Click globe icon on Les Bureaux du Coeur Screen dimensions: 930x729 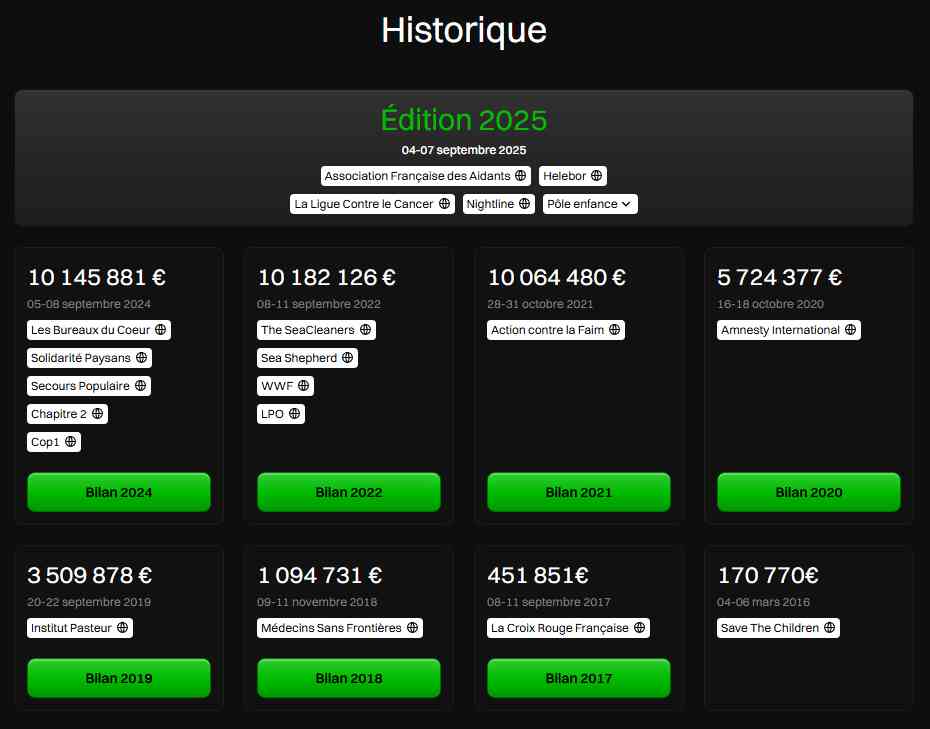[x=160, y=330]
